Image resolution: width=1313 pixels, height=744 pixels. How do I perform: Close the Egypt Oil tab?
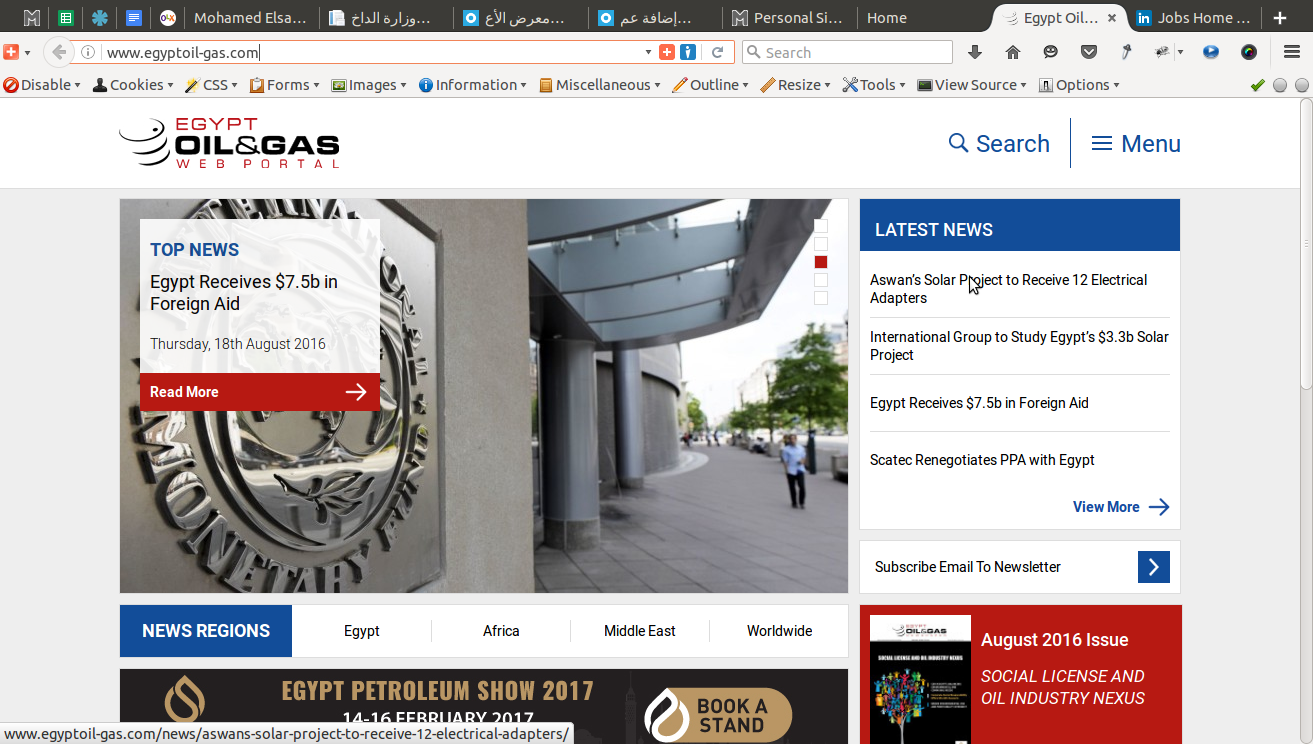[x=1112, y=18]
